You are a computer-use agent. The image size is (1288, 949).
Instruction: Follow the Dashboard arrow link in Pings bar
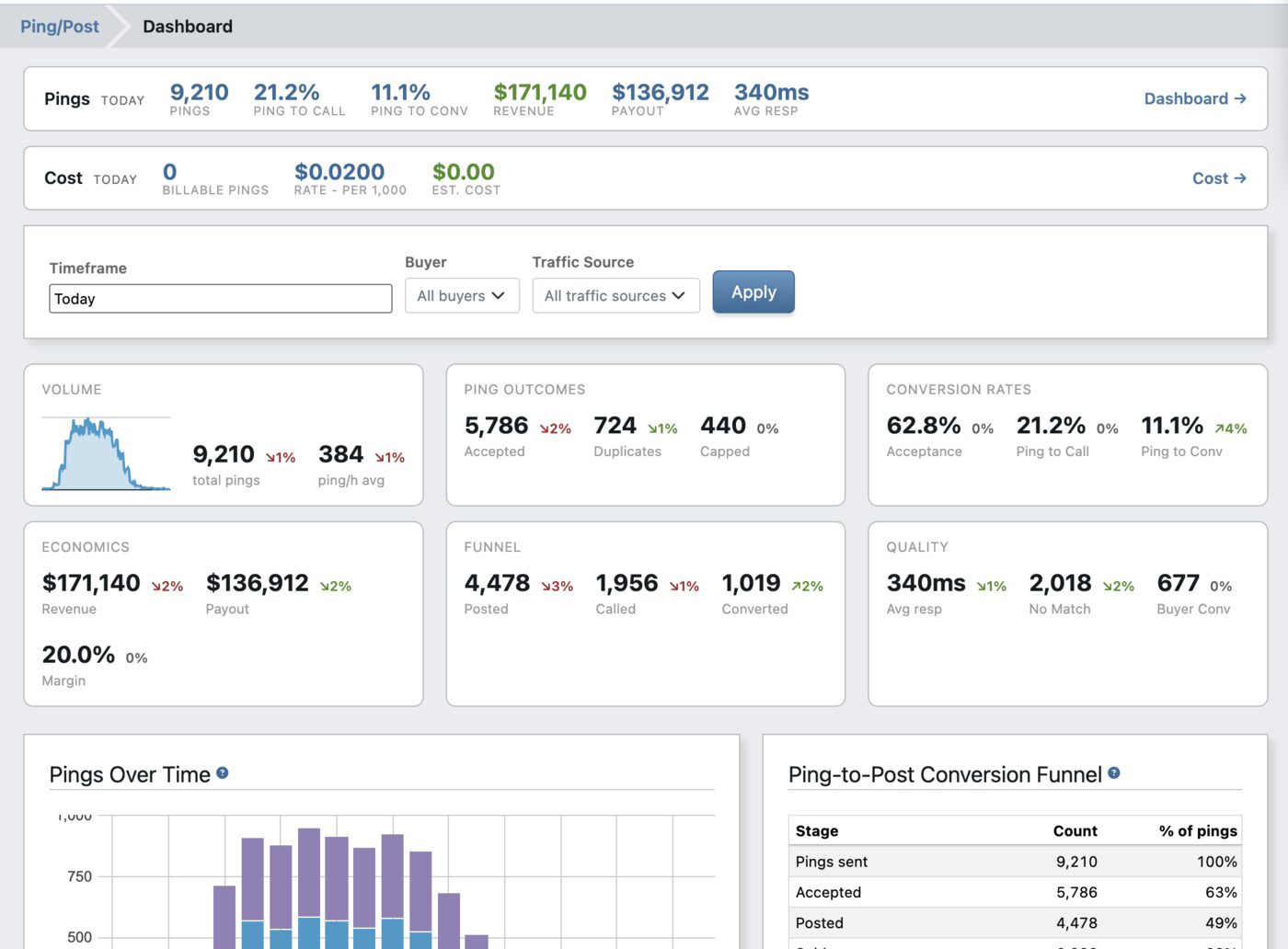pos(1195,98)
